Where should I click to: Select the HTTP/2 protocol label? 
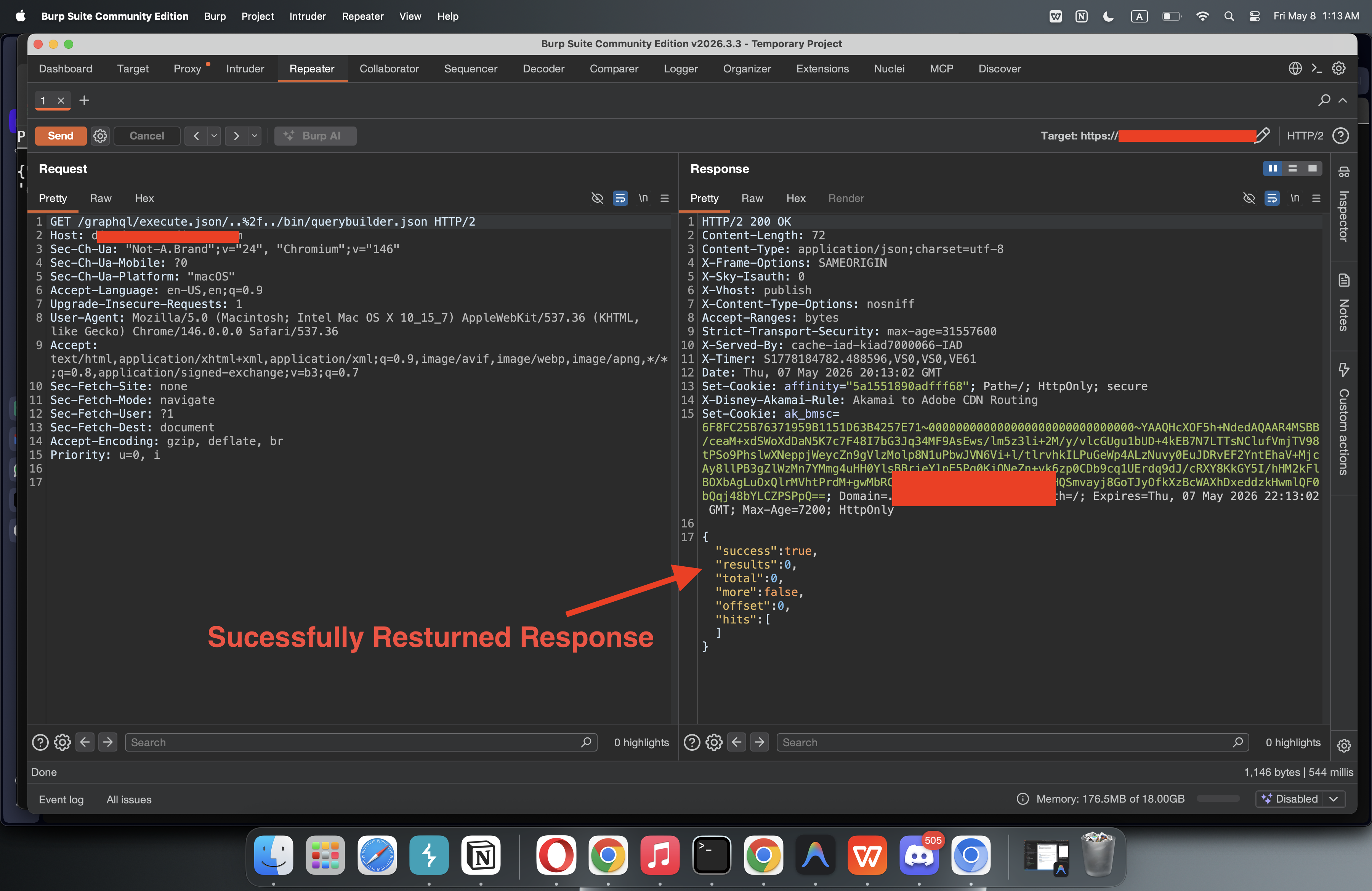click(x=1305, y=136)
